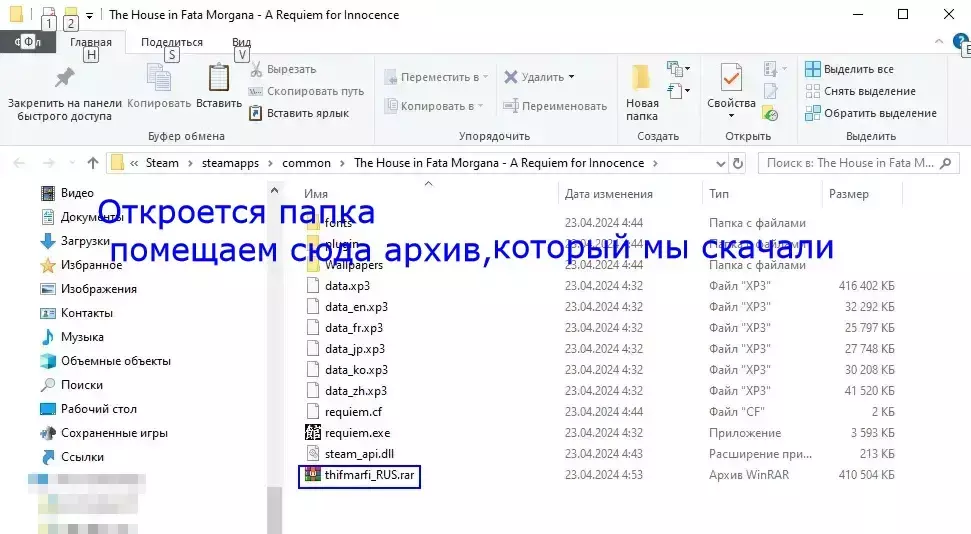Viewport: 971px width, 534px height.
Task: Collapse the ribbon with the chevron
Action: click(x=939, y=42)
